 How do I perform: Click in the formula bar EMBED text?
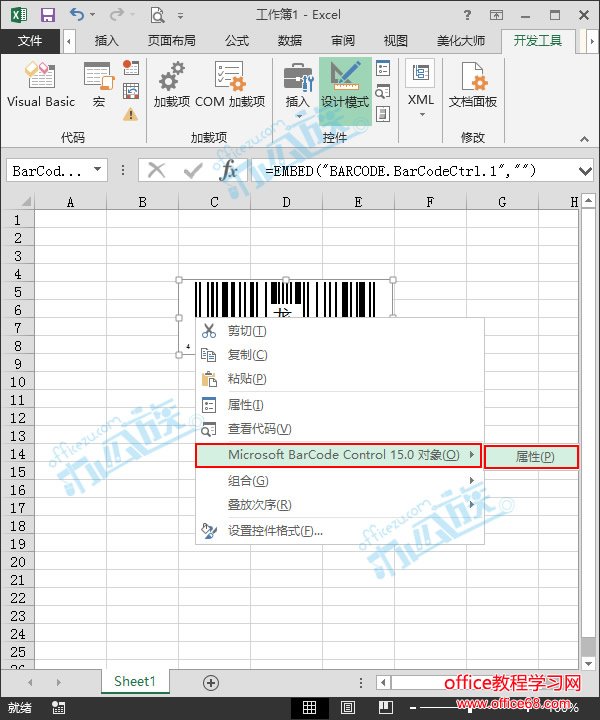(x=400, y=171)
